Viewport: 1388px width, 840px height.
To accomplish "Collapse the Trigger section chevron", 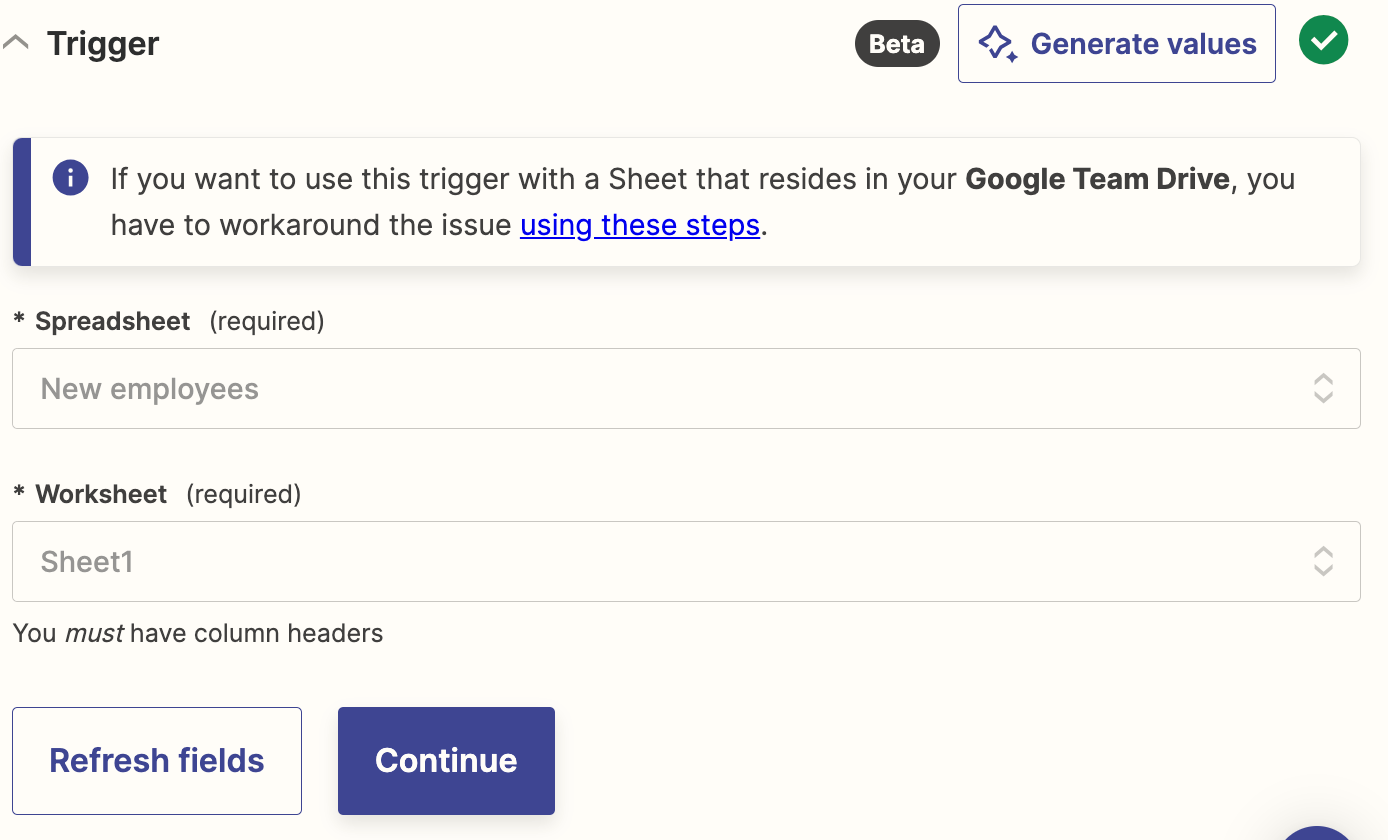I will [15, 43].
